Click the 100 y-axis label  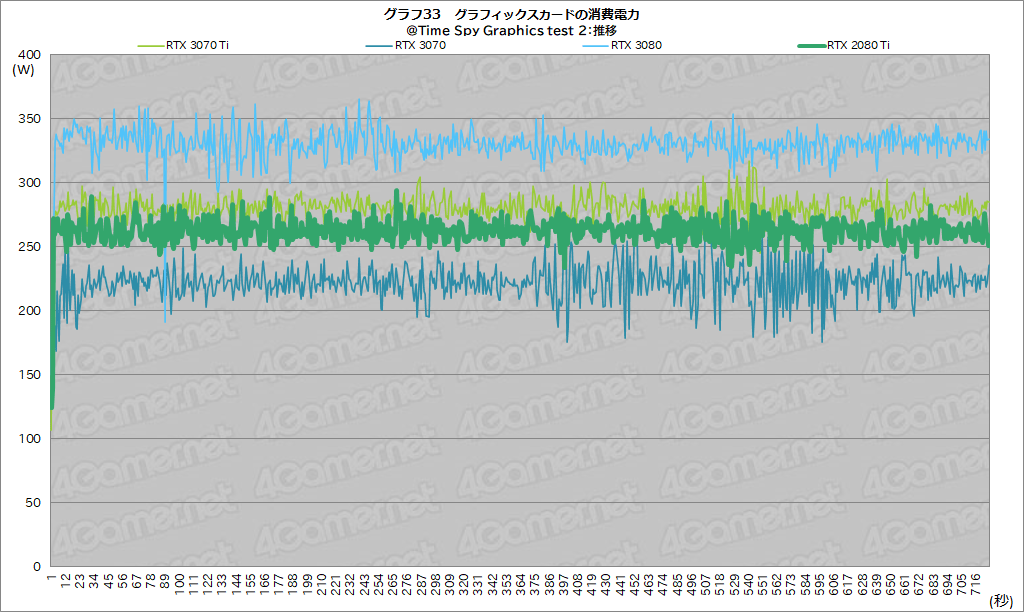[29, 439]
